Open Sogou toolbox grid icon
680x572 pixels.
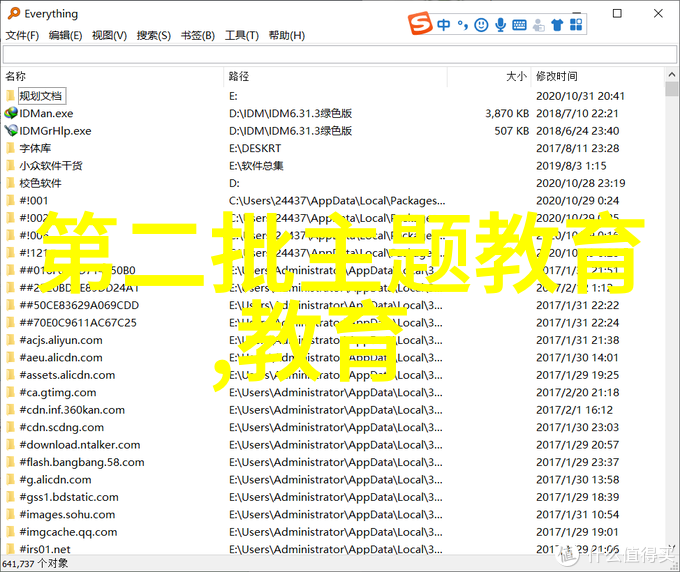(x=576, y=25)
